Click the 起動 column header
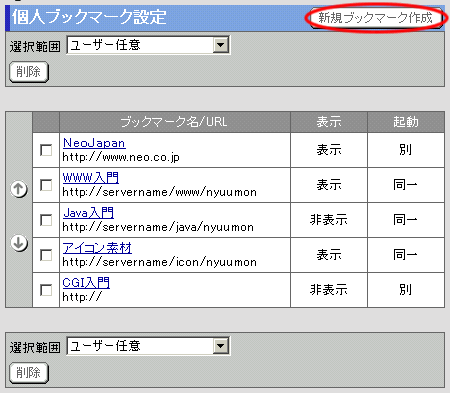 (406, 122)
